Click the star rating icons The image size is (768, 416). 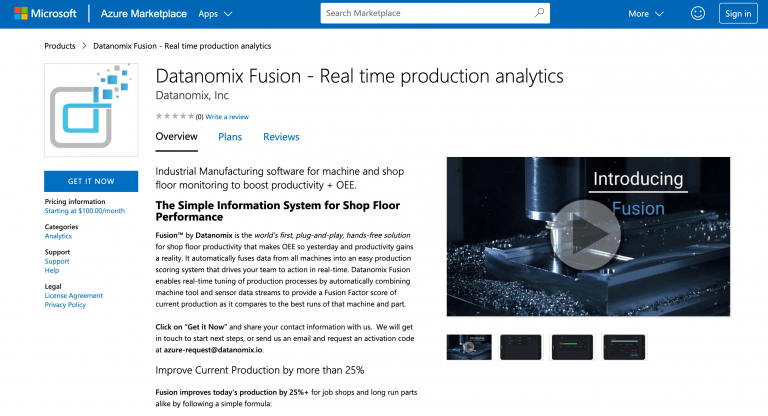tap(175, 116)
